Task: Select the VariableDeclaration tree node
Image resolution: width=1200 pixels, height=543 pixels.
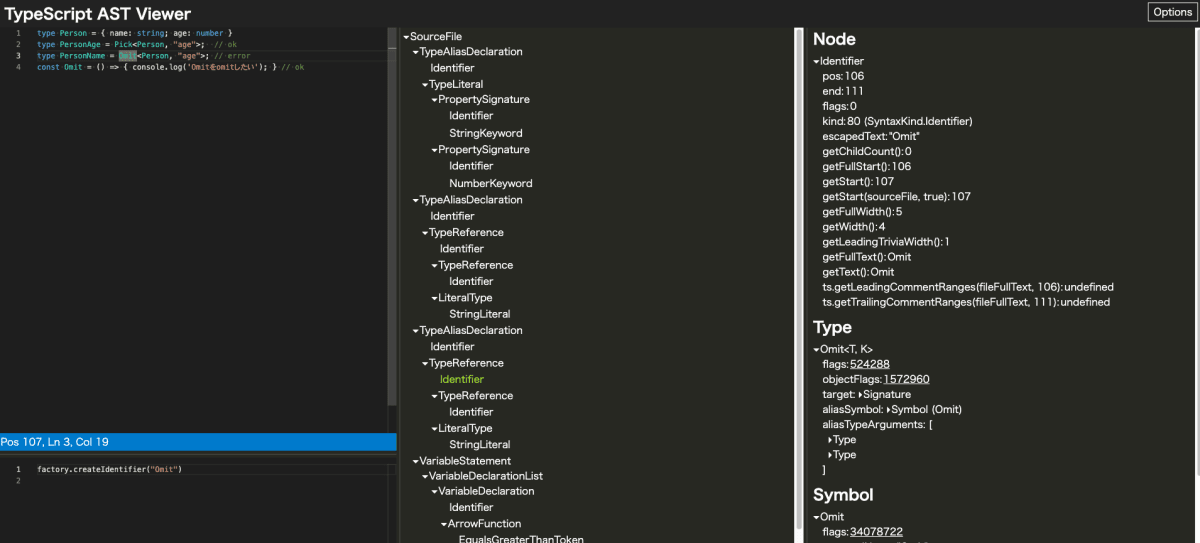Action: [486, 491]
